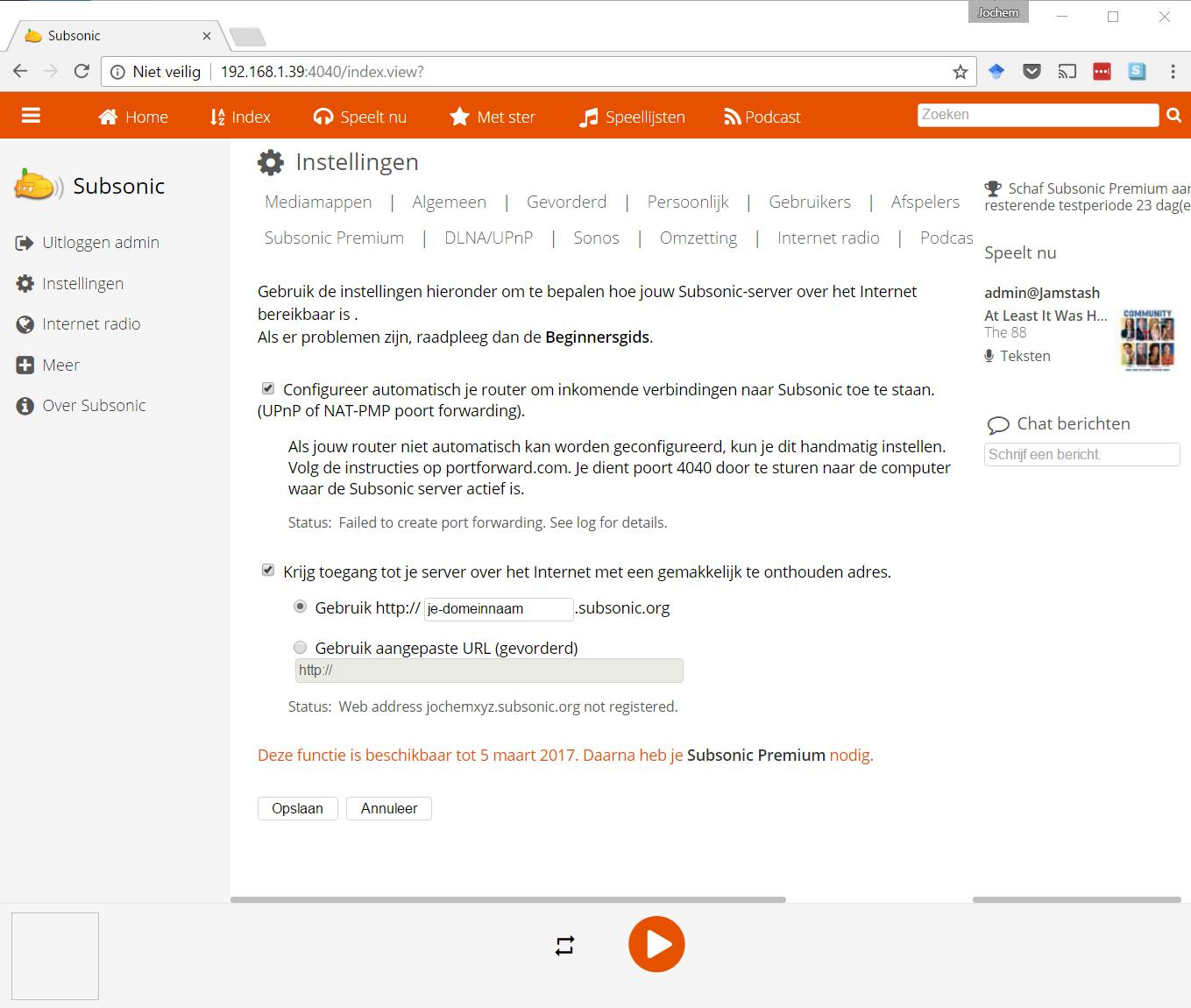
Task: Bookmark page with the star icon
Action: (x=961, y=72)
